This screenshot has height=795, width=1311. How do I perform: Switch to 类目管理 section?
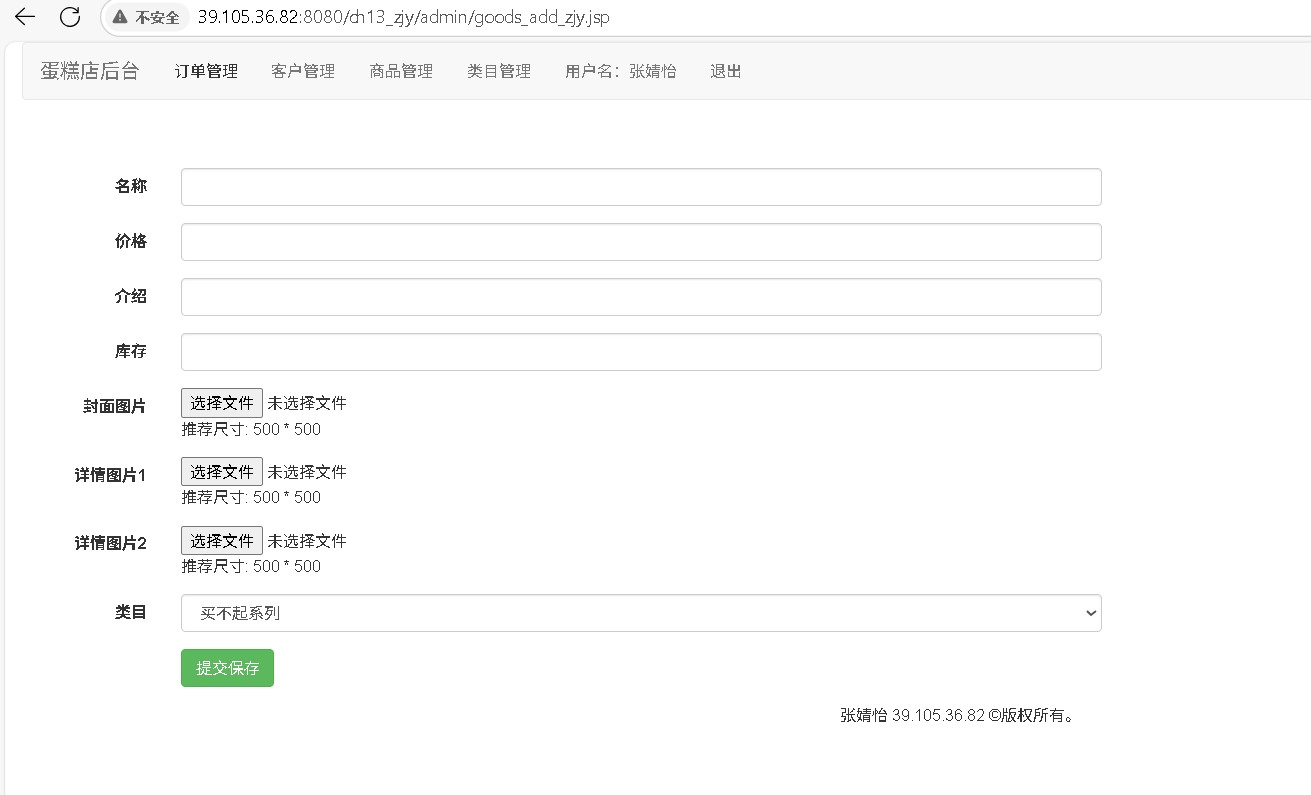point(499,71)
